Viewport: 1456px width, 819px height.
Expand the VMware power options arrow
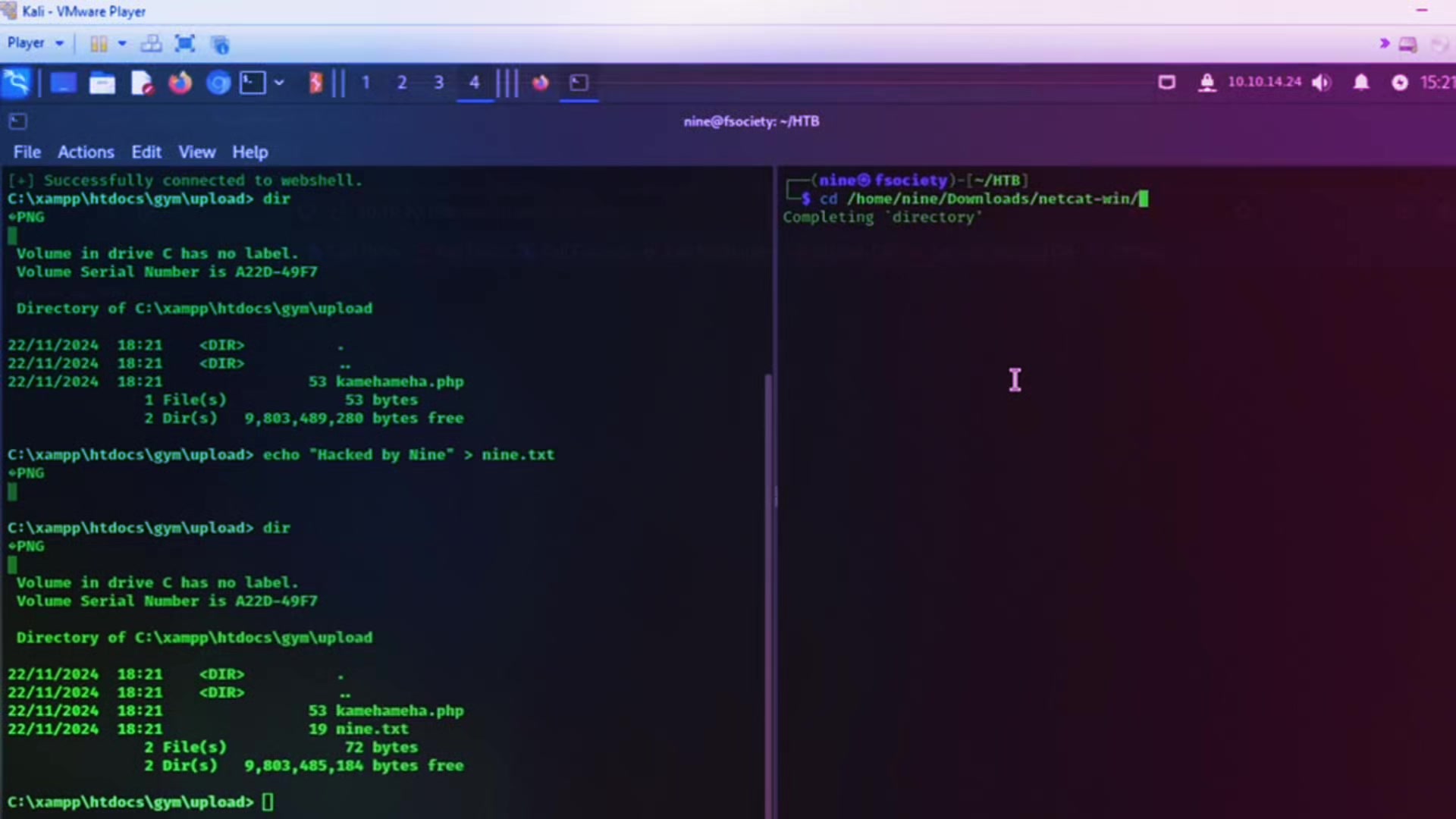122,44
